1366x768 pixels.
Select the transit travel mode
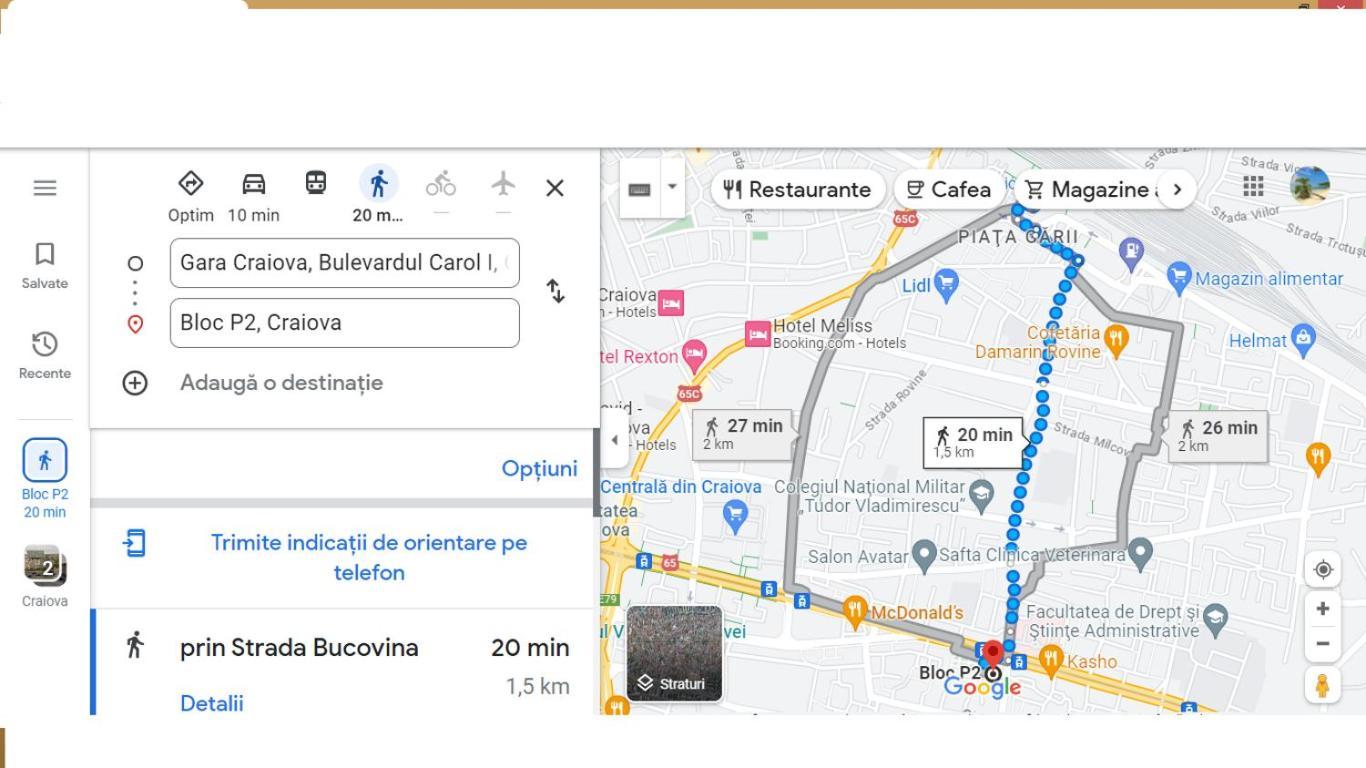(316, 184)
